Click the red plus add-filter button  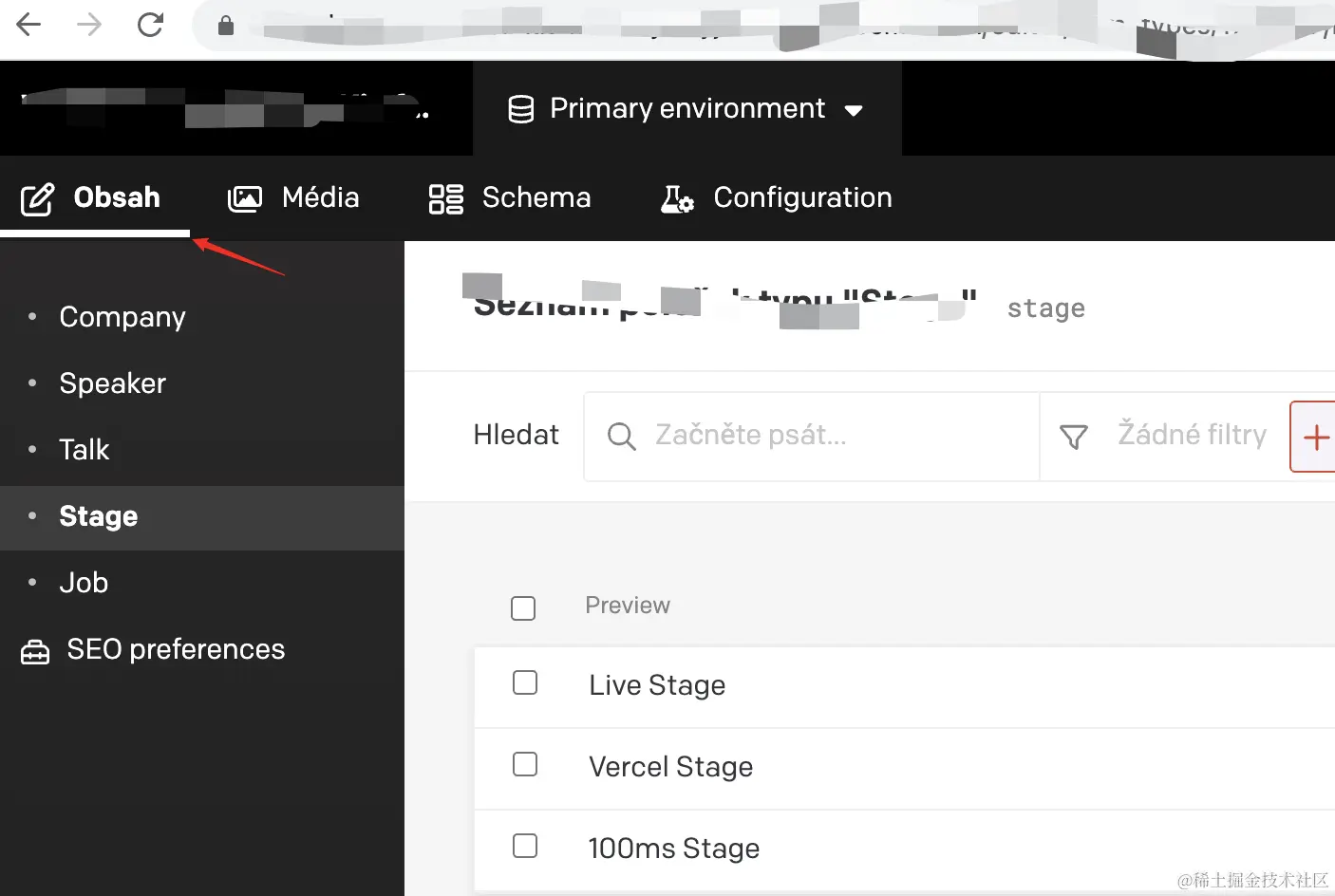click(x=1315, y=437)
